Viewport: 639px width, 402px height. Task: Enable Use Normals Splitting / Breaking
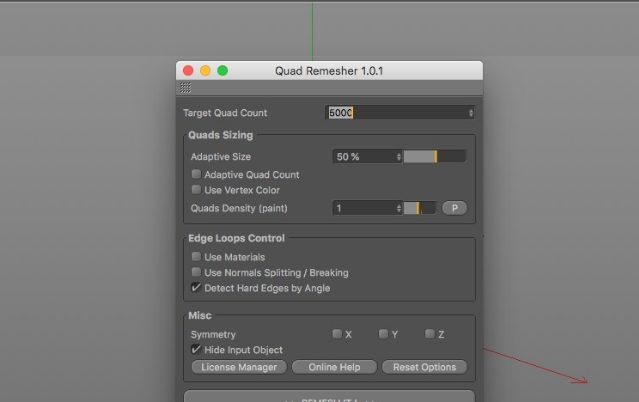click(x=196, y=272)
